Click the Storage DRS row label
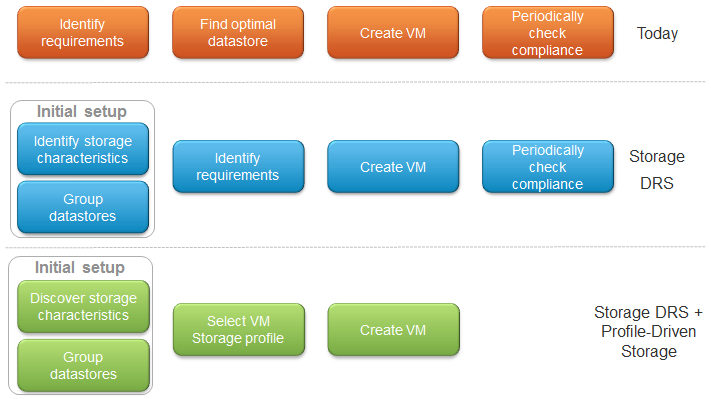Image resolution: width=711 pixels, height=399 pixels. (x=657, y=170)
